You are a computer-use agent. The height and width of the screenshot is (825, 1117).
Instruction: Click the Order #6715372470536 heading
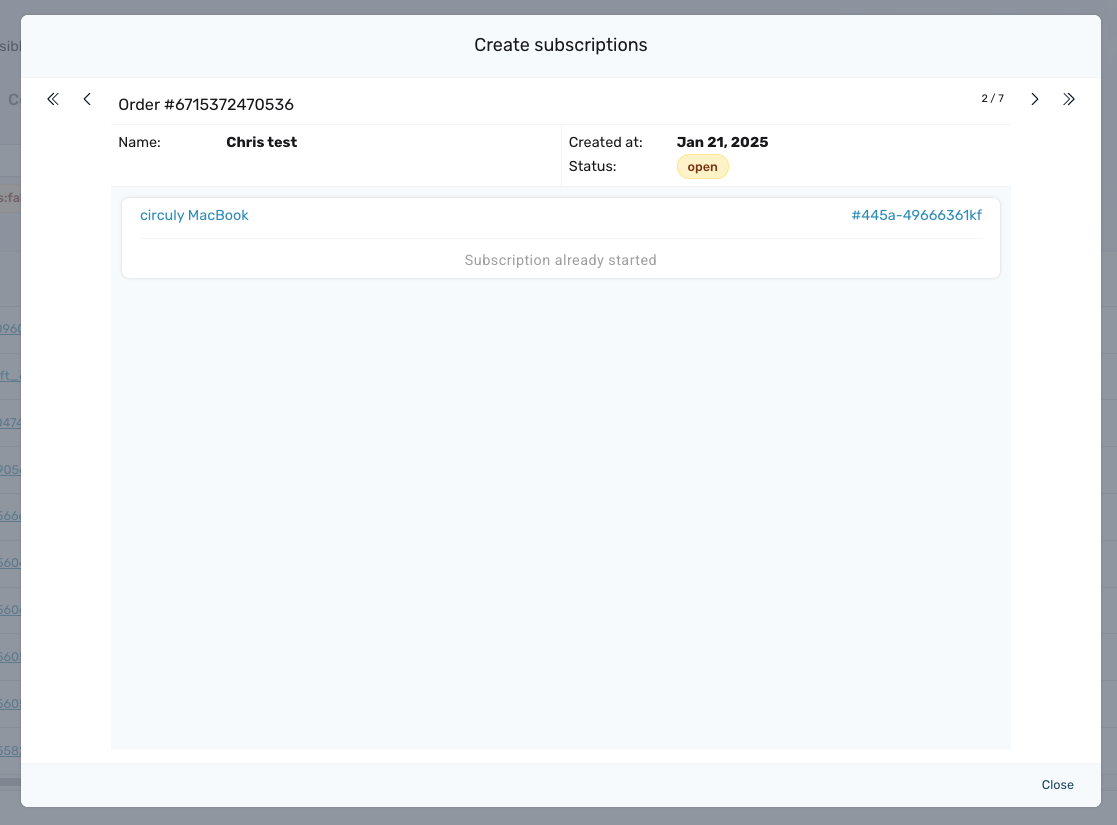point(206,105)
